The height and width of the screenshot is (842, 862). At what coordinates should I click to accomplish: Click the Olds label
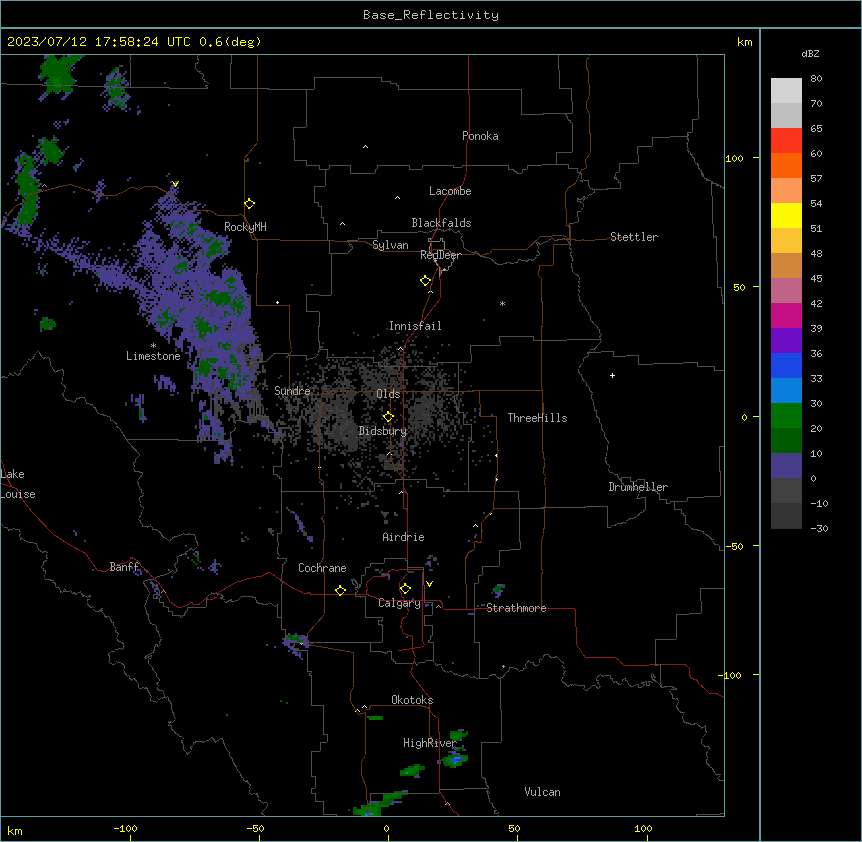[x=388, y=394]
